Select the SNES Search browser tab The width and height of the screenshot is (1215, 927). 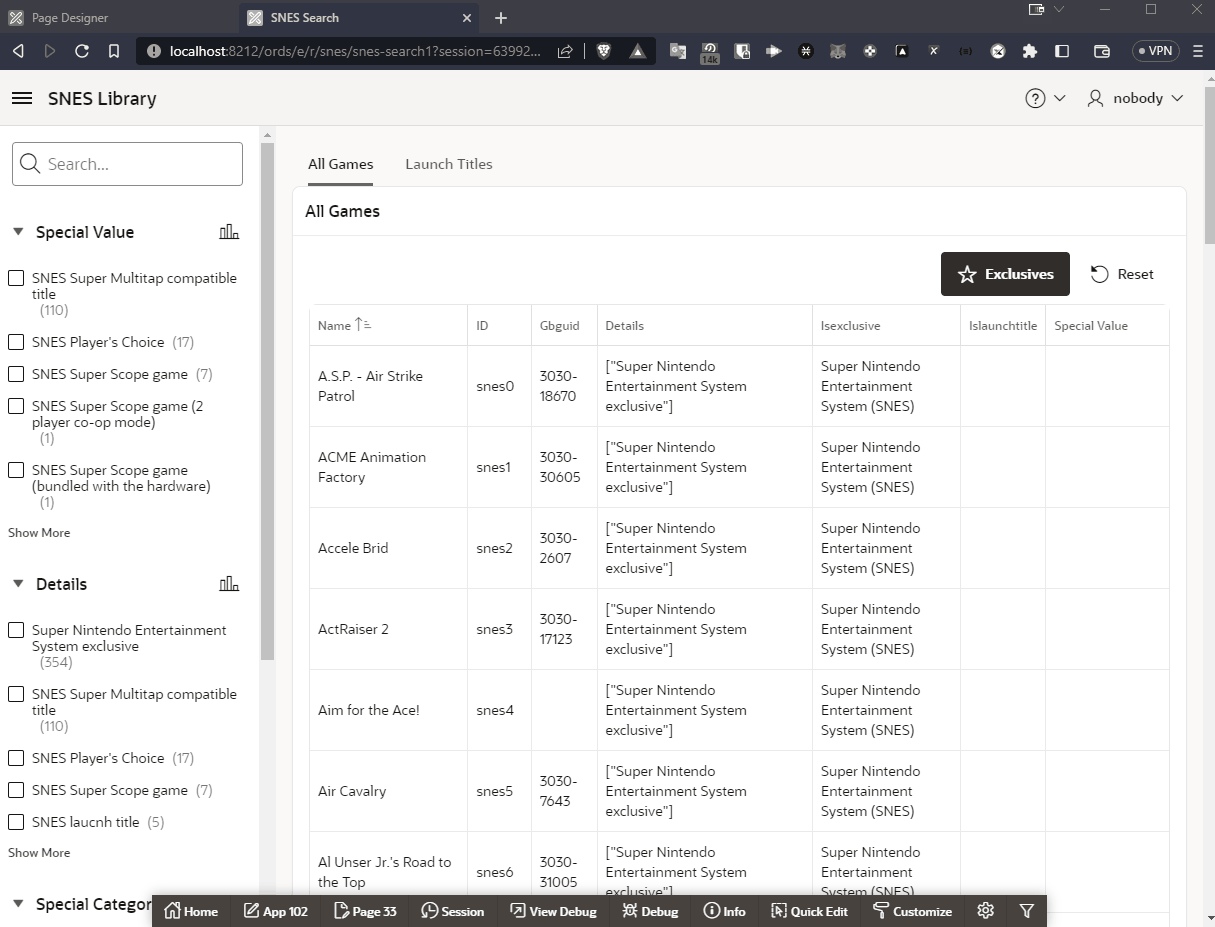coord(360,18)
